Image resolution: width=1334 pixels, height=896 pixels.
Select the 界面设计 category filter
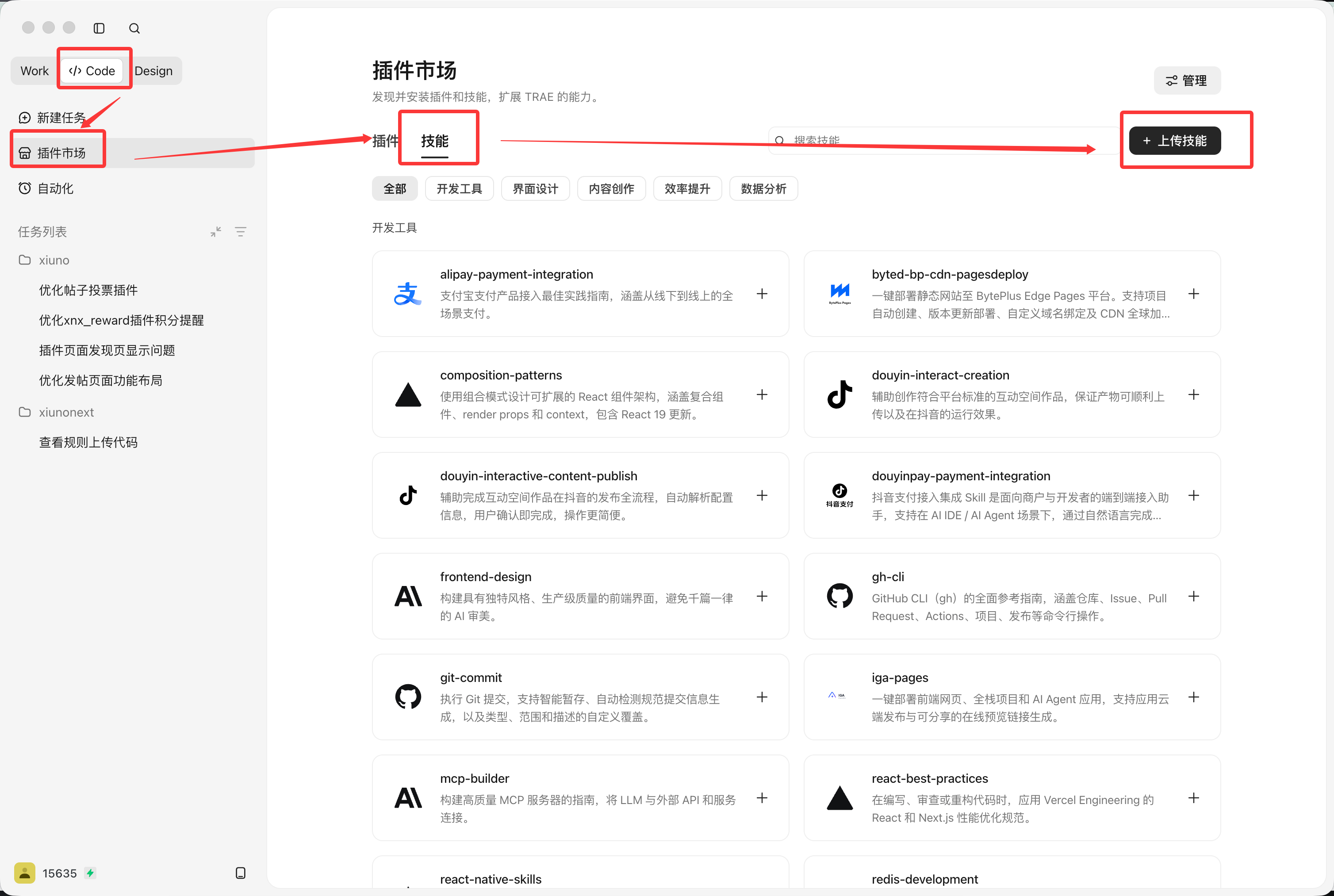click(536, 188)
